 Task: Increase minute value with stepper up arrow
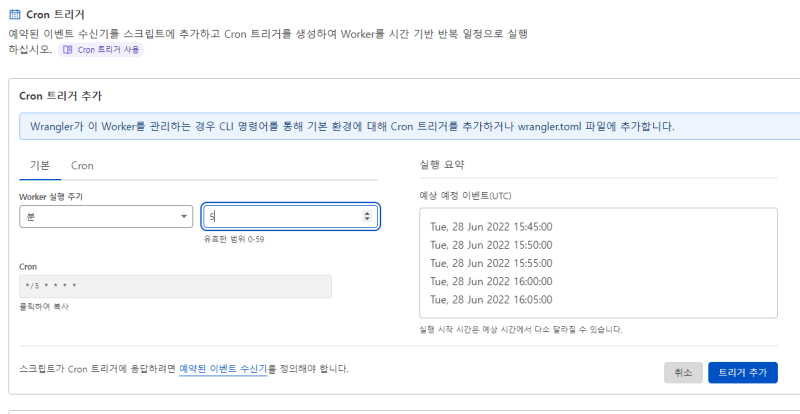click(368, 212)
